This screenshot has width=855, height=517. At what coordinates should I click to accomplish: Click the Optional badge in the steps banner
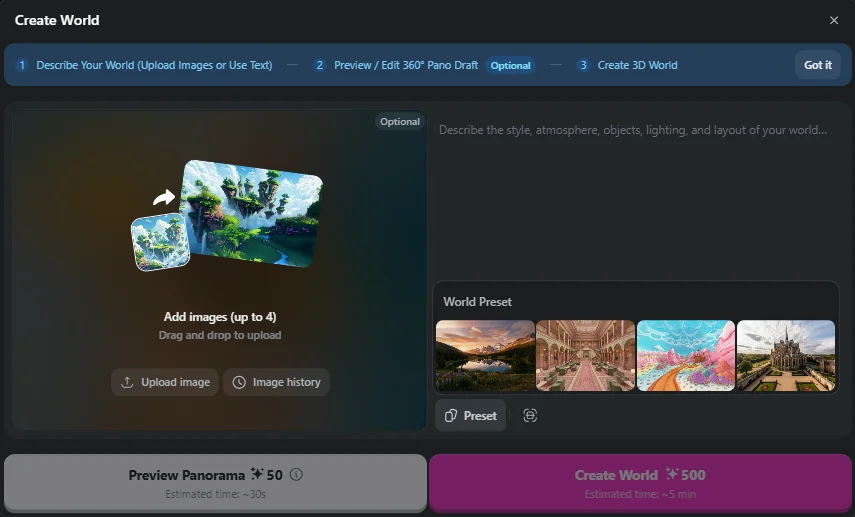click(510, 65)
